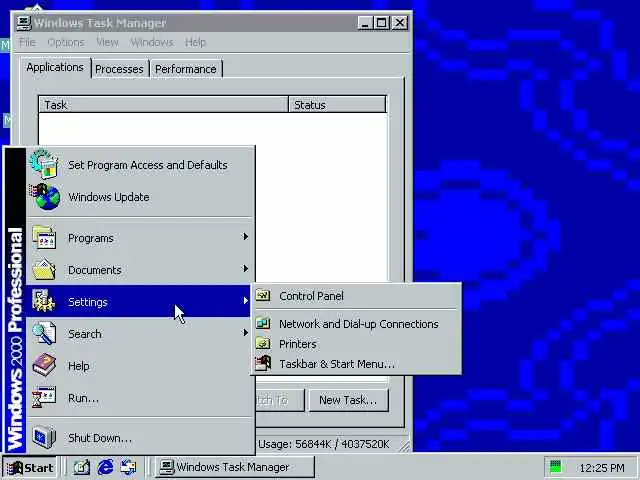Switch to the Applications tab
Viewport: 640px width, 480px height.
coord(55,67)
